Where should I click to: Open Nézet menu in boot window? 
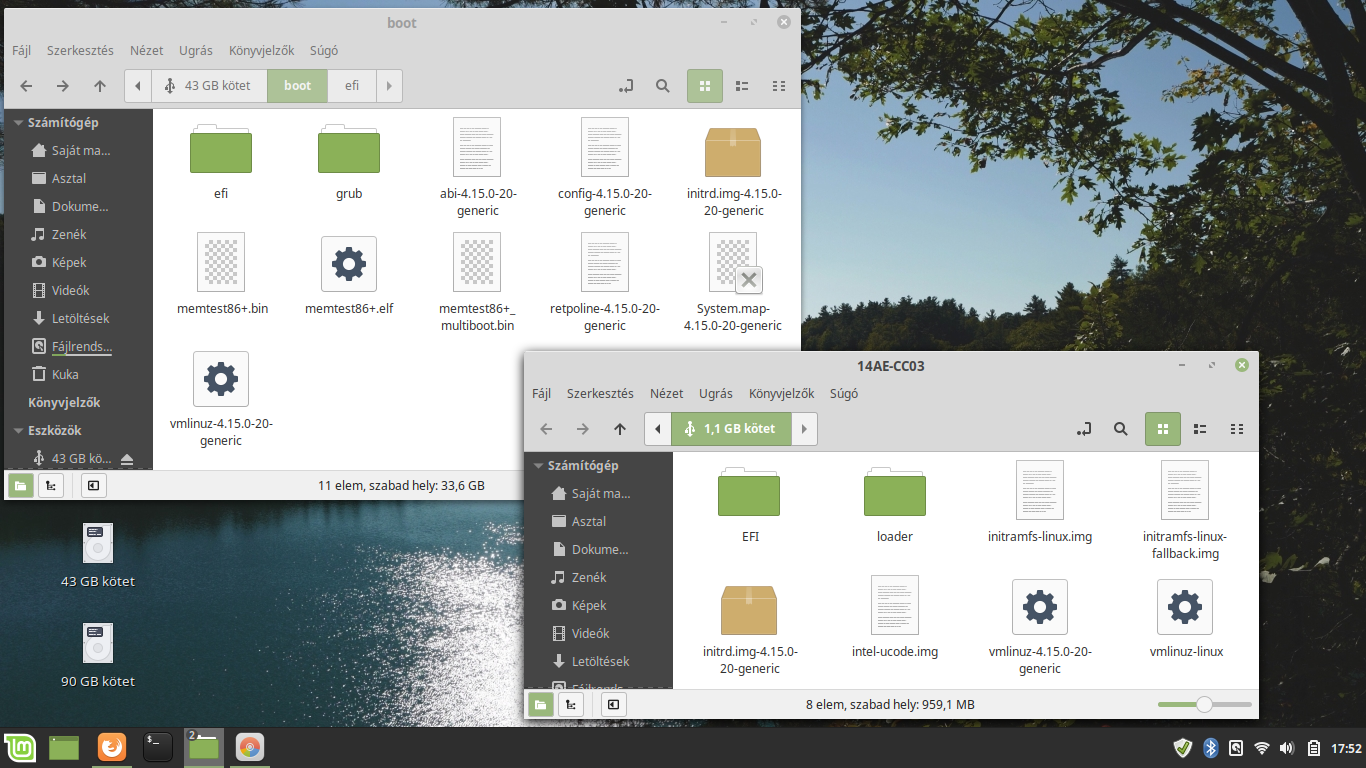coord(146,50)
